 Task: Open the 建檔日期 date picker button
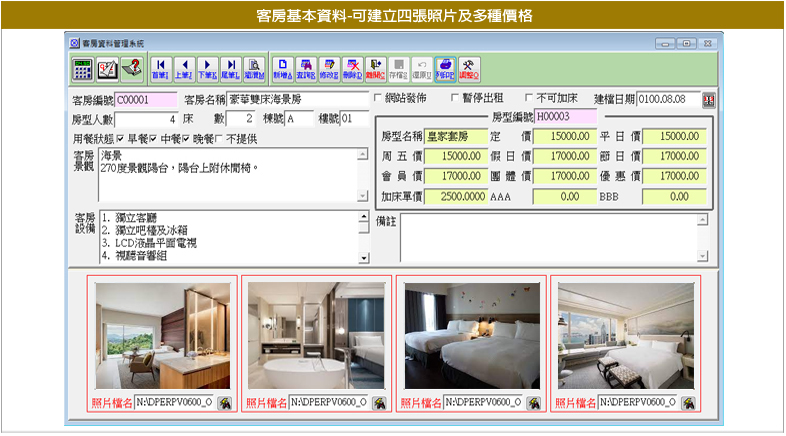point(709,99)
